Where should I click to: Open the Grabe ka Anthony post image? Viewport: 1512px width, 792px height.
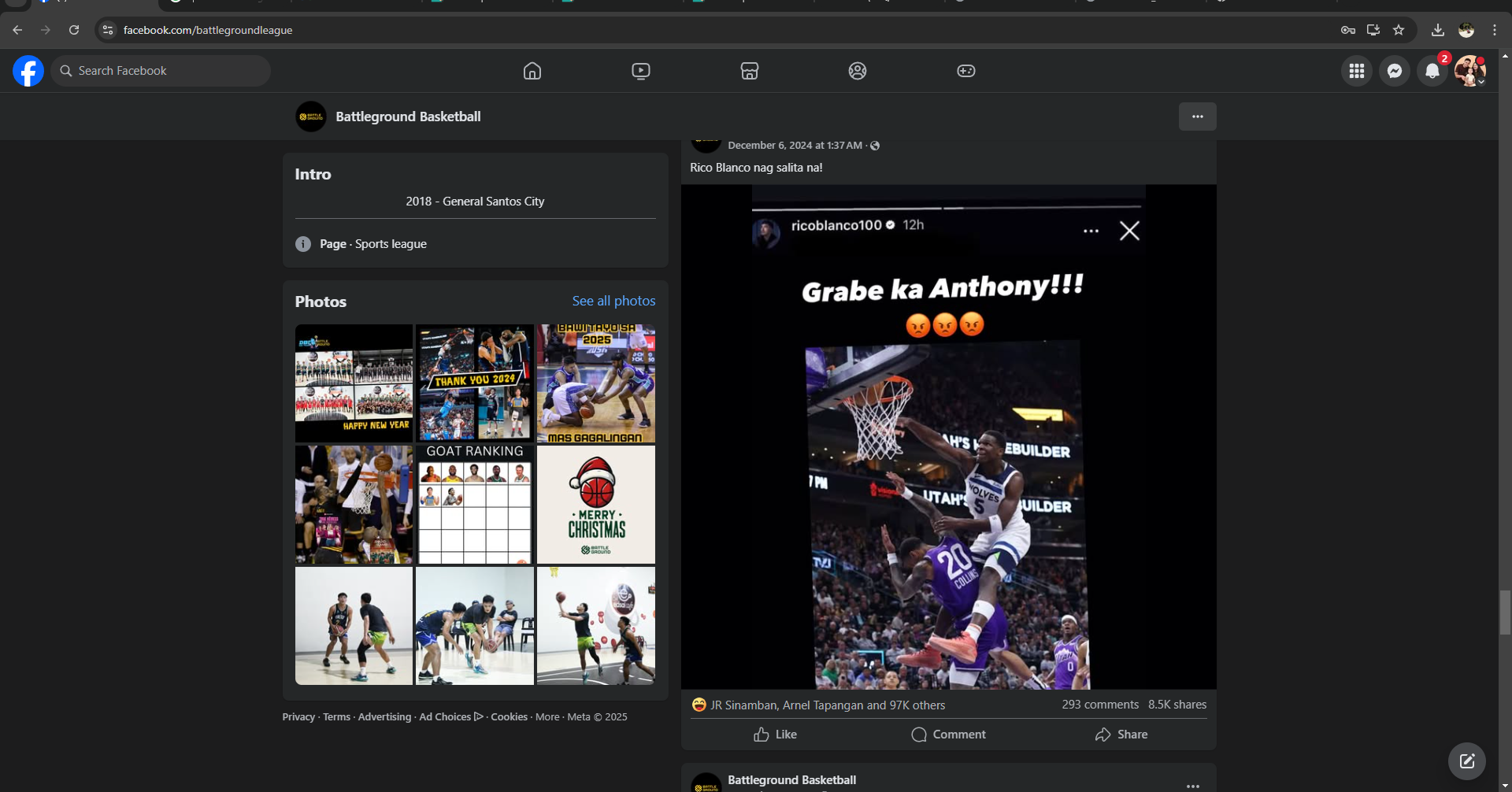pyautogui.click(x=948, y=437)
